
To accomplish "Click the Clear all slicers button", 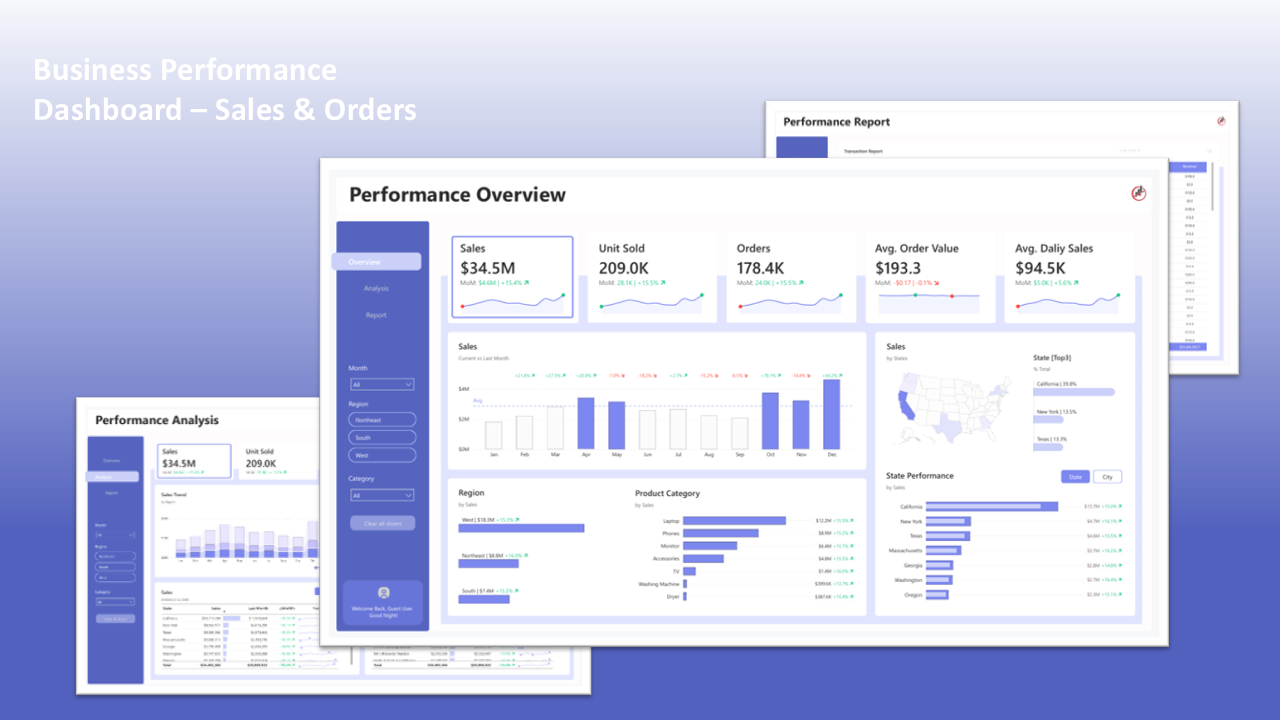I will (381, 523).
